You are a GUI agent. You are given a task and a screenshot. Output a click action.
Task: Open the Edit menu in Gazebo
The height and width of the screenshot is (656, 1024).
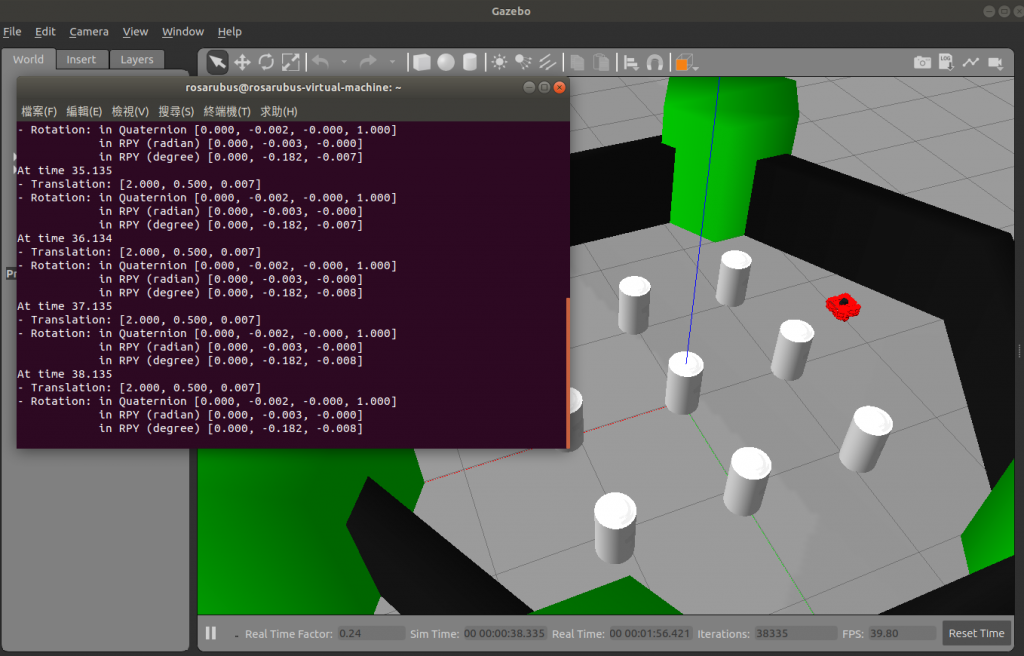[45, 31]
